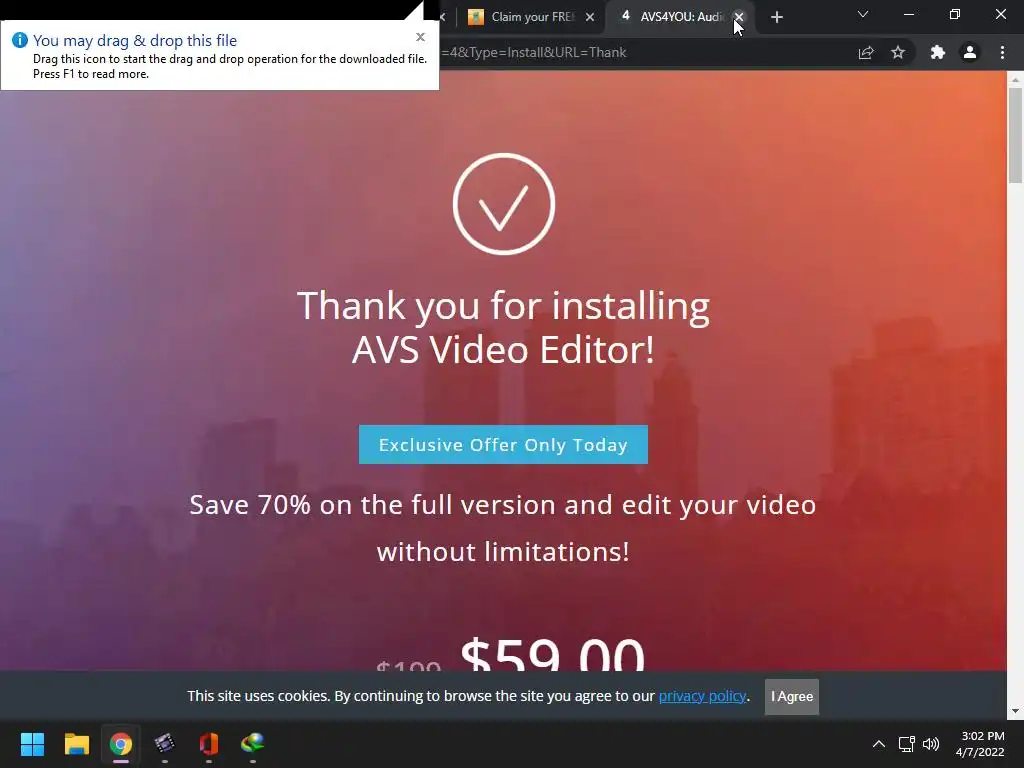Image resolution: width=1024 pixels, height=768 pixels.
Task: Minimize the Chrome window
Action: tap(909, 14)
